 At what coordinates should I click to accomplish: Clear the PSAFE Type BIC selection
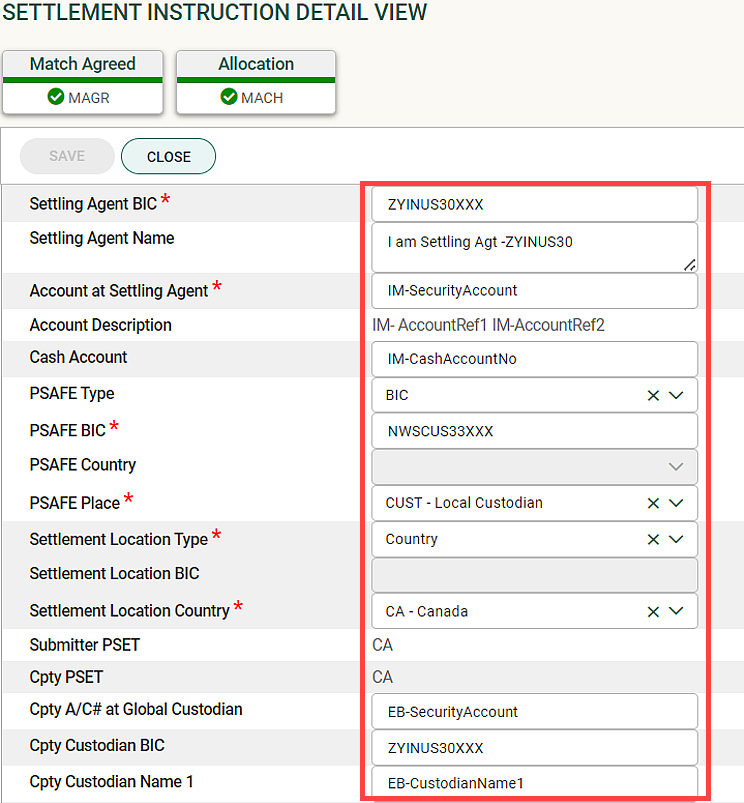(x=653, y=396)
